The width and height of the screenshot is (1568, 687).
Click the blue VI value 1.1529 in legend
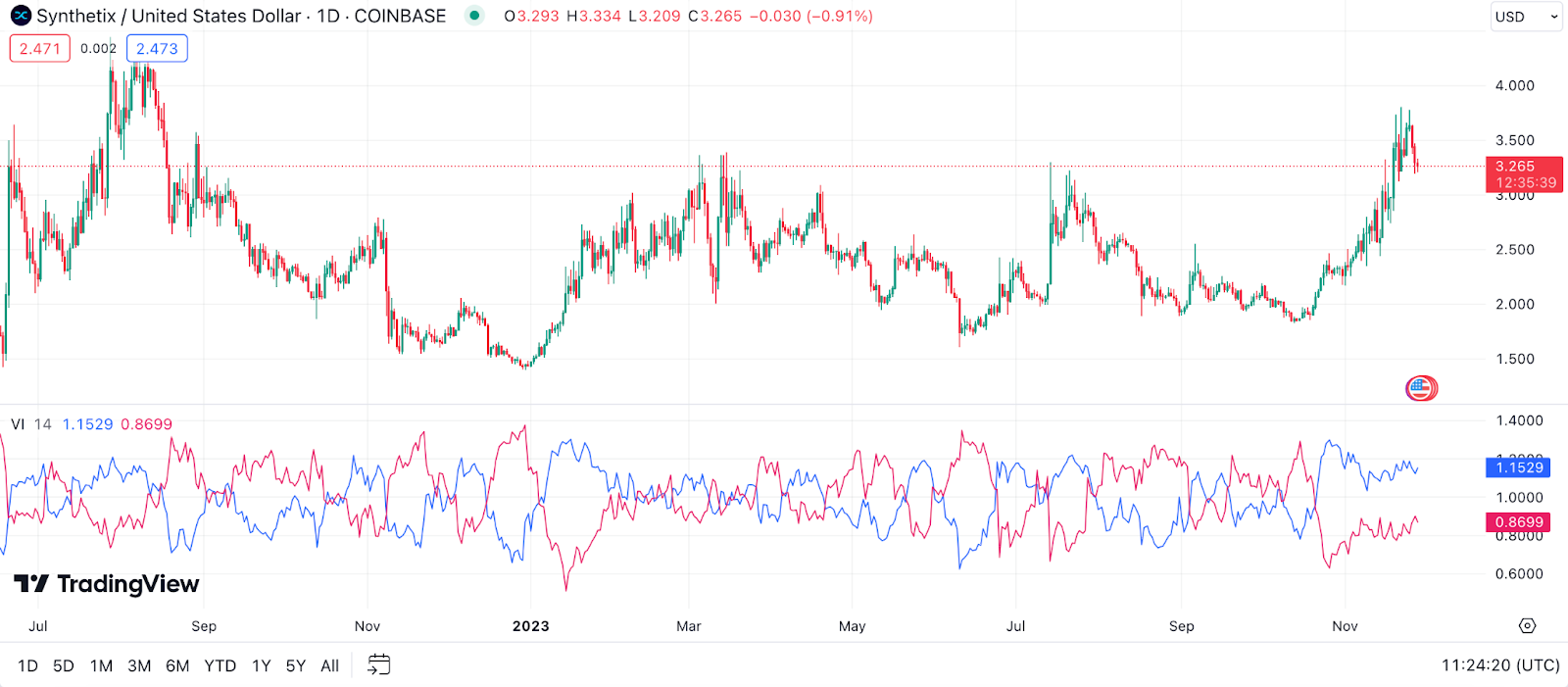pyautogui.click(x=87, y=424)
